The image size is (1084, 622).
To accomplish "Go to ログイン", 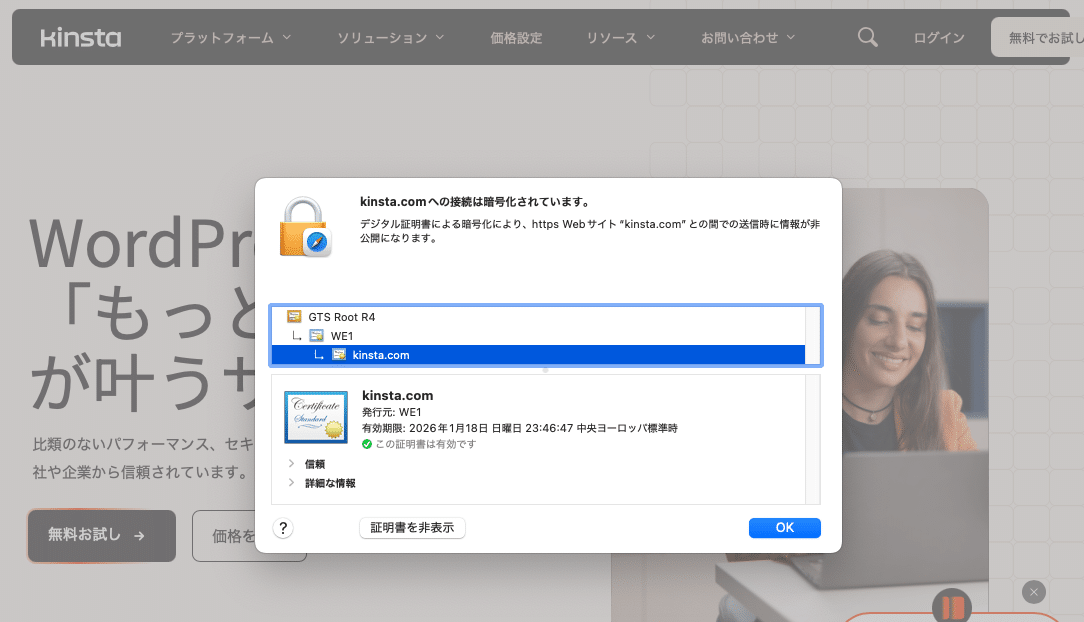I will 938,37.
